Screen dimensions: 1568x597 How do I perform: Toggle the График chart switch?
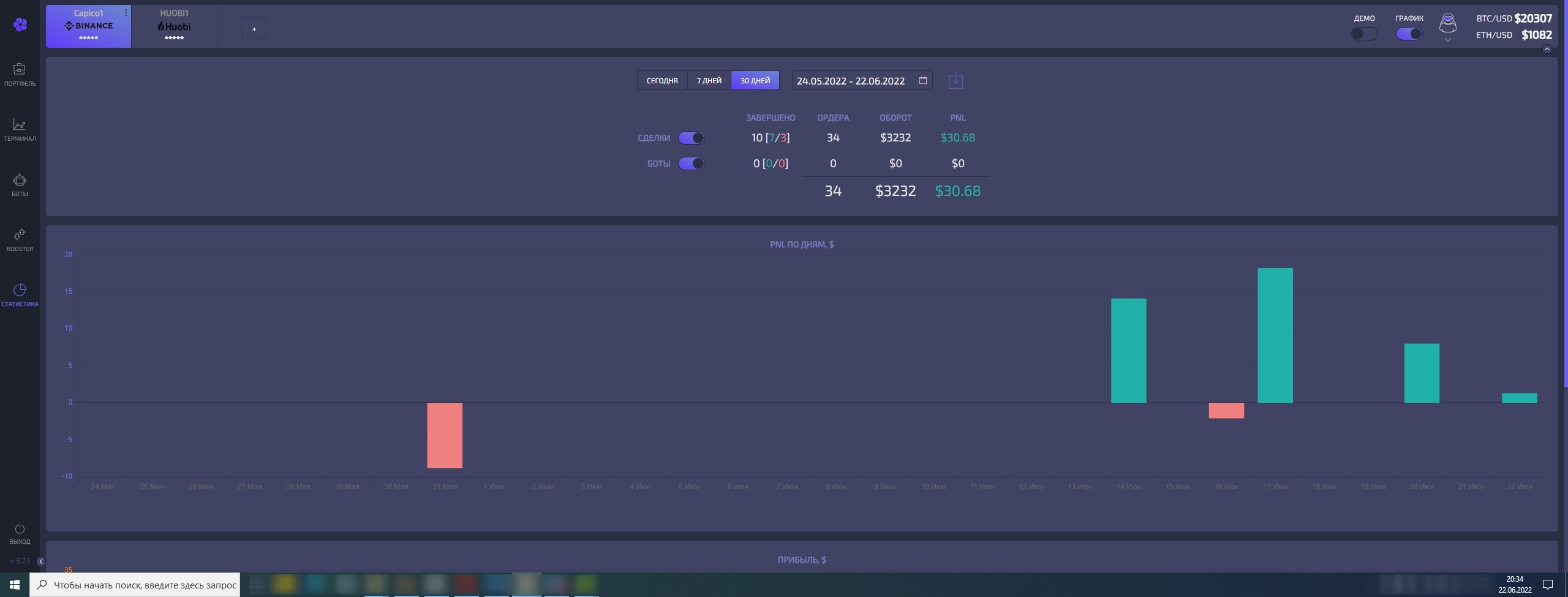click(x=1409, y=34)
